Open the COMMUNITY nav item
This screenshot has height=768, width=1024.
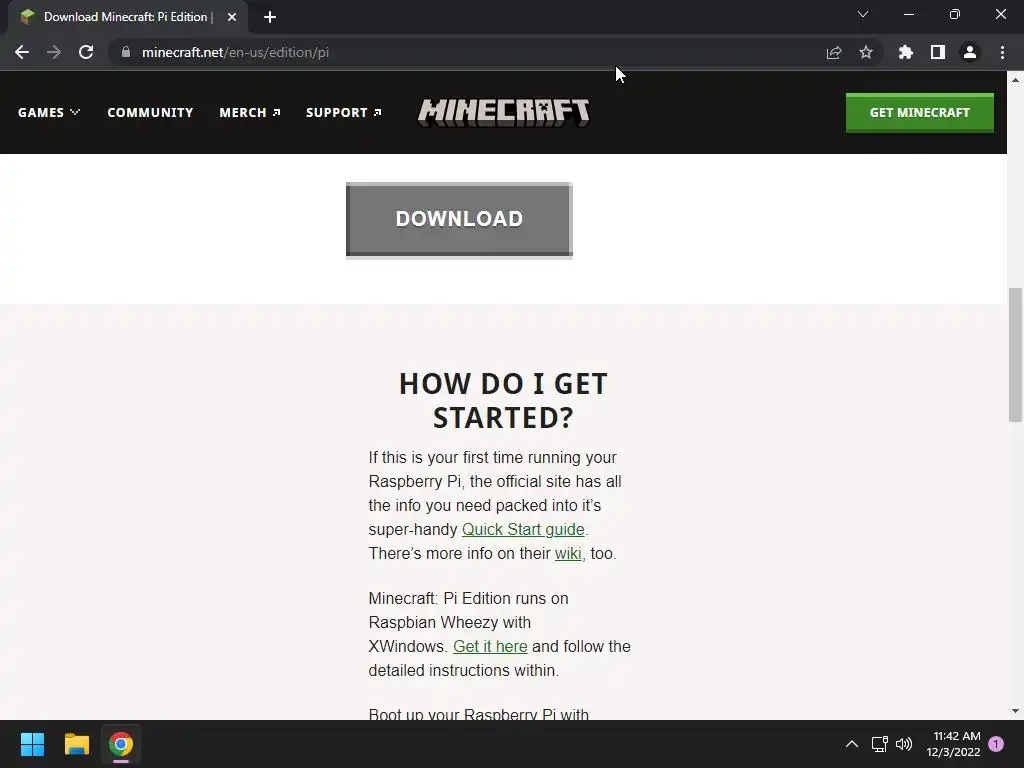click(150, 112)
